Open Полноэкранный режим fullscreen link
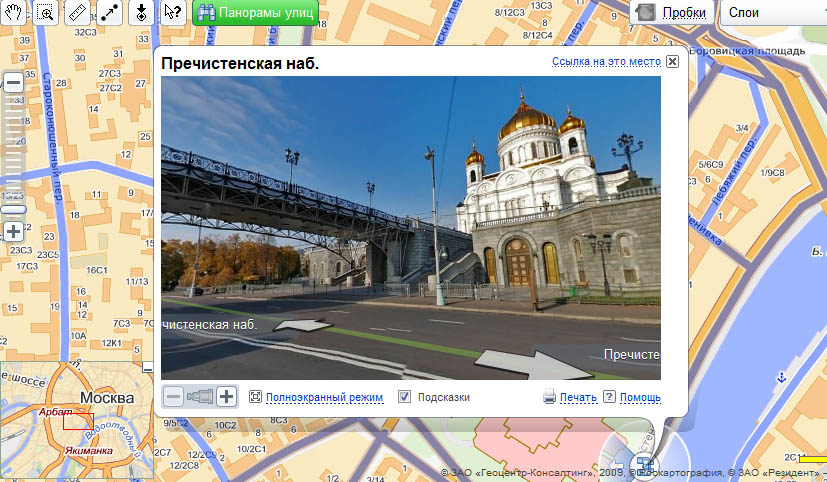 (324, 398)
